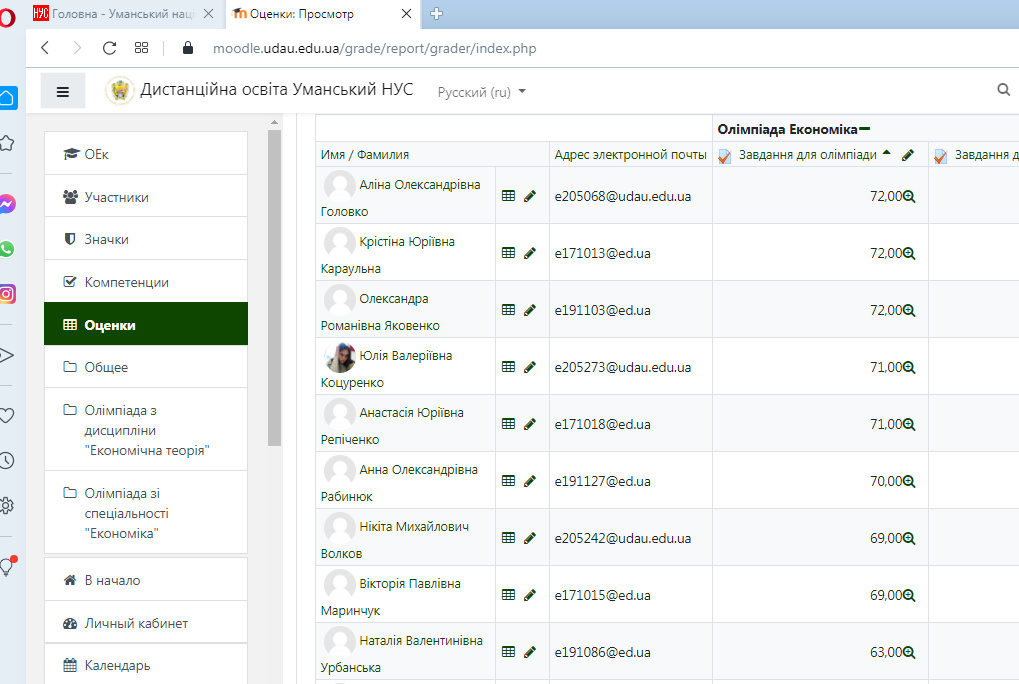Viewport: 1019px width, 684px height.
Task: Edit grades pencil for Головко
Action: tap(530, 196)
